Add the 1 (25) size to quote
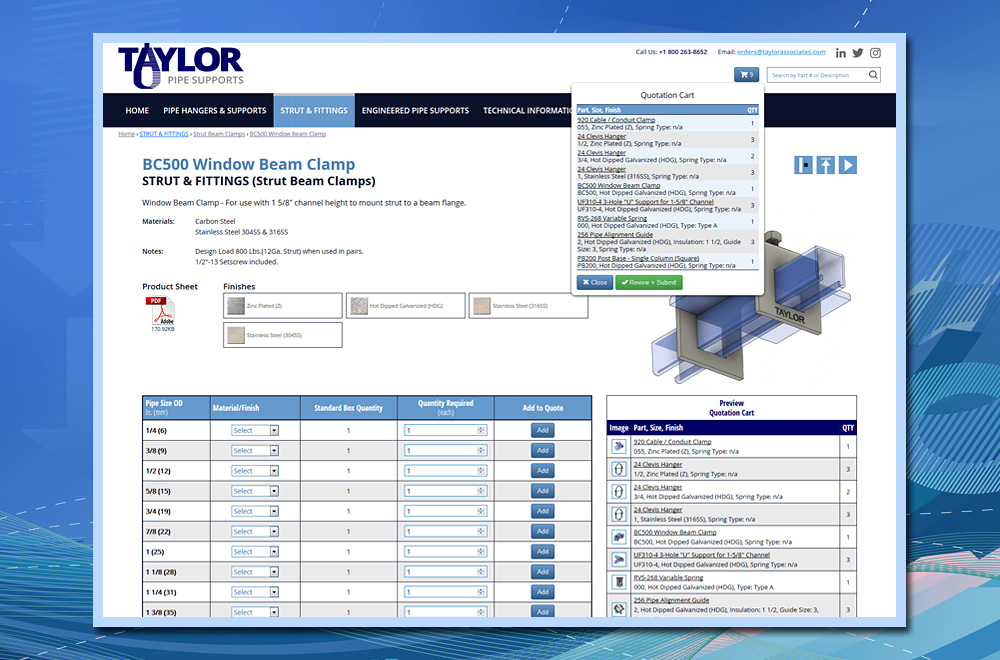The width and height of the screenshot is (1000, 660). point(543,552)
